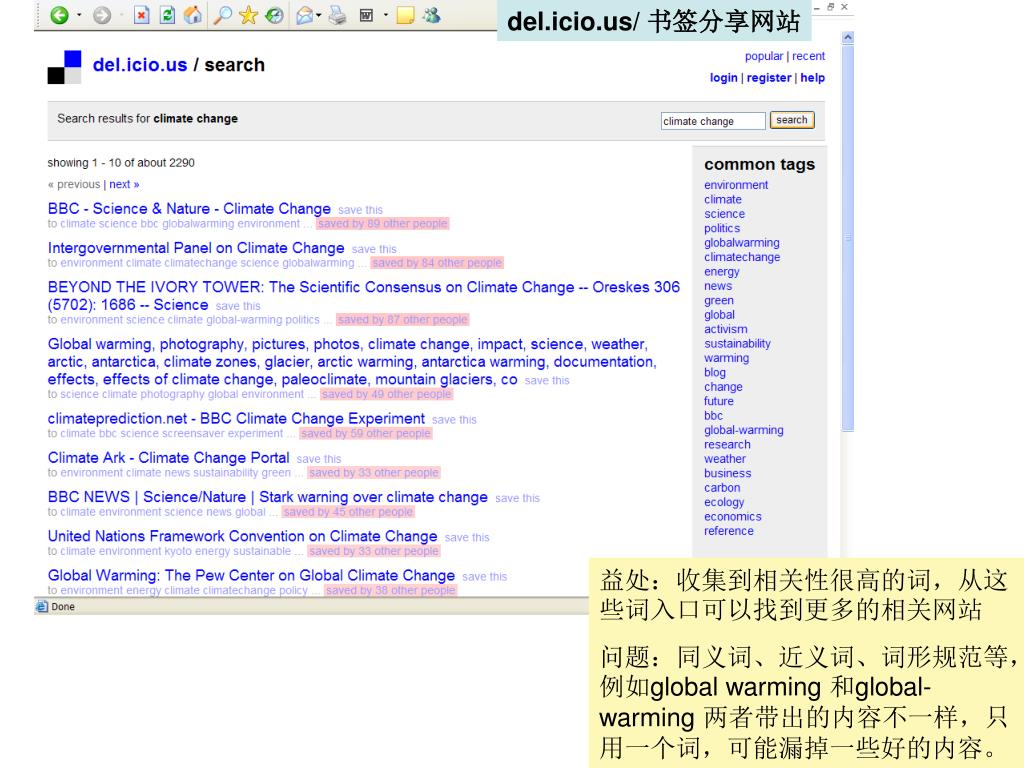The height and width of the screenshot is (768, 1024).
Task: Click the Print icon
Action: tap(337, 15)
